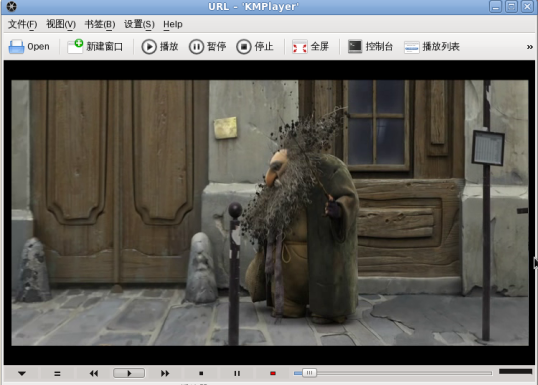Open the 视图(V) menu
The width and height of the screenshot is (538, 385).
[61, 24]
